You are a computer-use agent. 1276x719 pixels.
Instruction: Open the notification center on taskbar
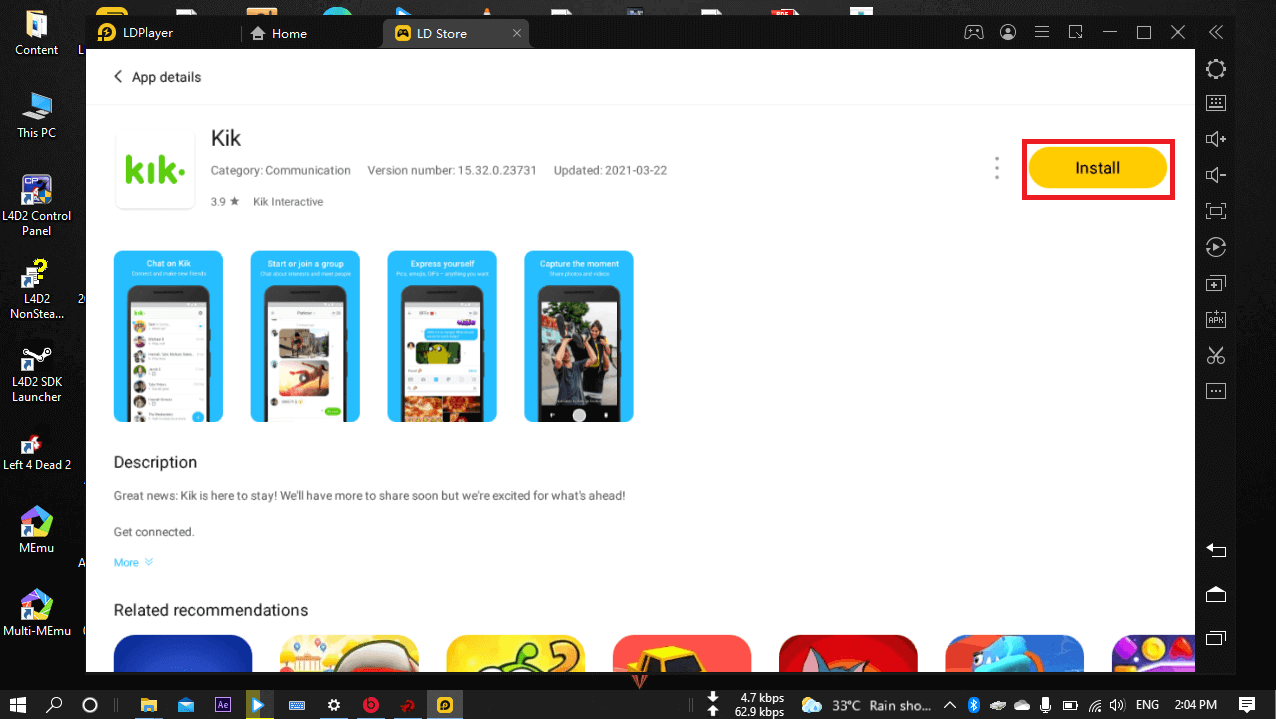pos(1247,704)
